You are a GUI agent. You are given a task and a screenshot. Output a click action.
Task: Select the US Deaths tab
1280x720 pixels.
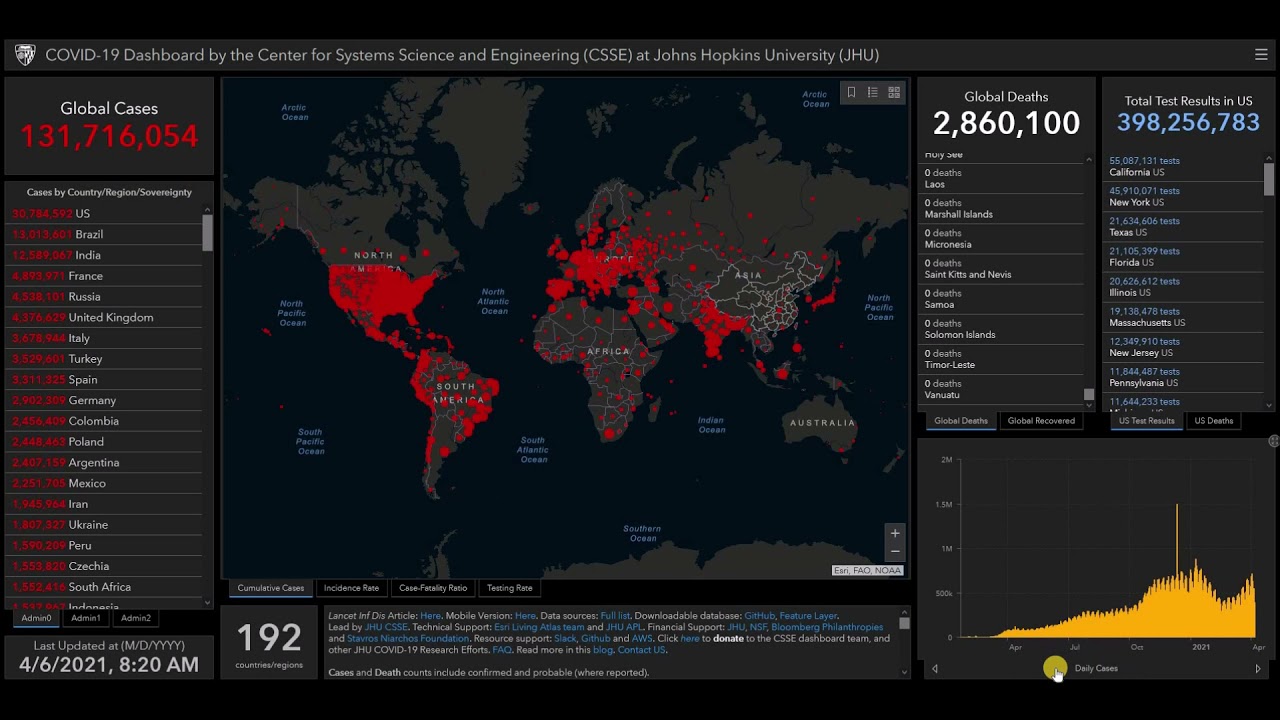point(1214,421)
